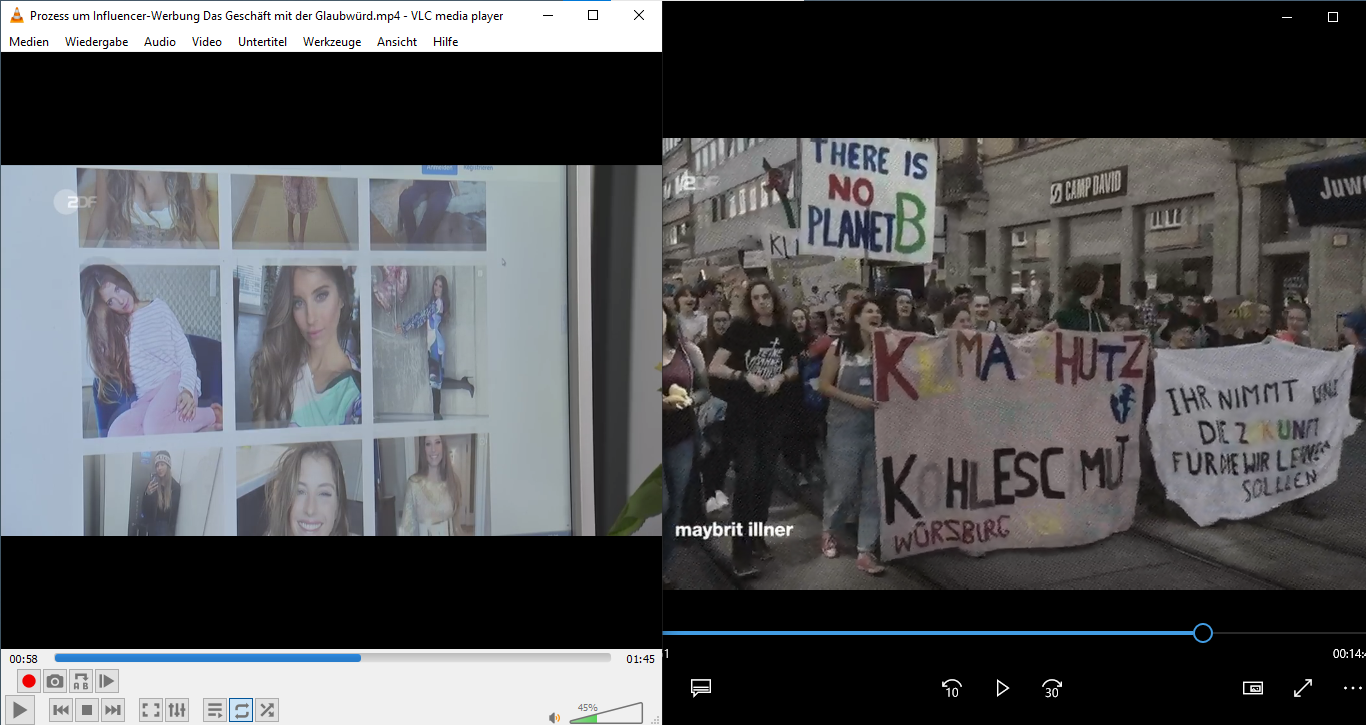Show the VLC playlist

coord(215,710)
